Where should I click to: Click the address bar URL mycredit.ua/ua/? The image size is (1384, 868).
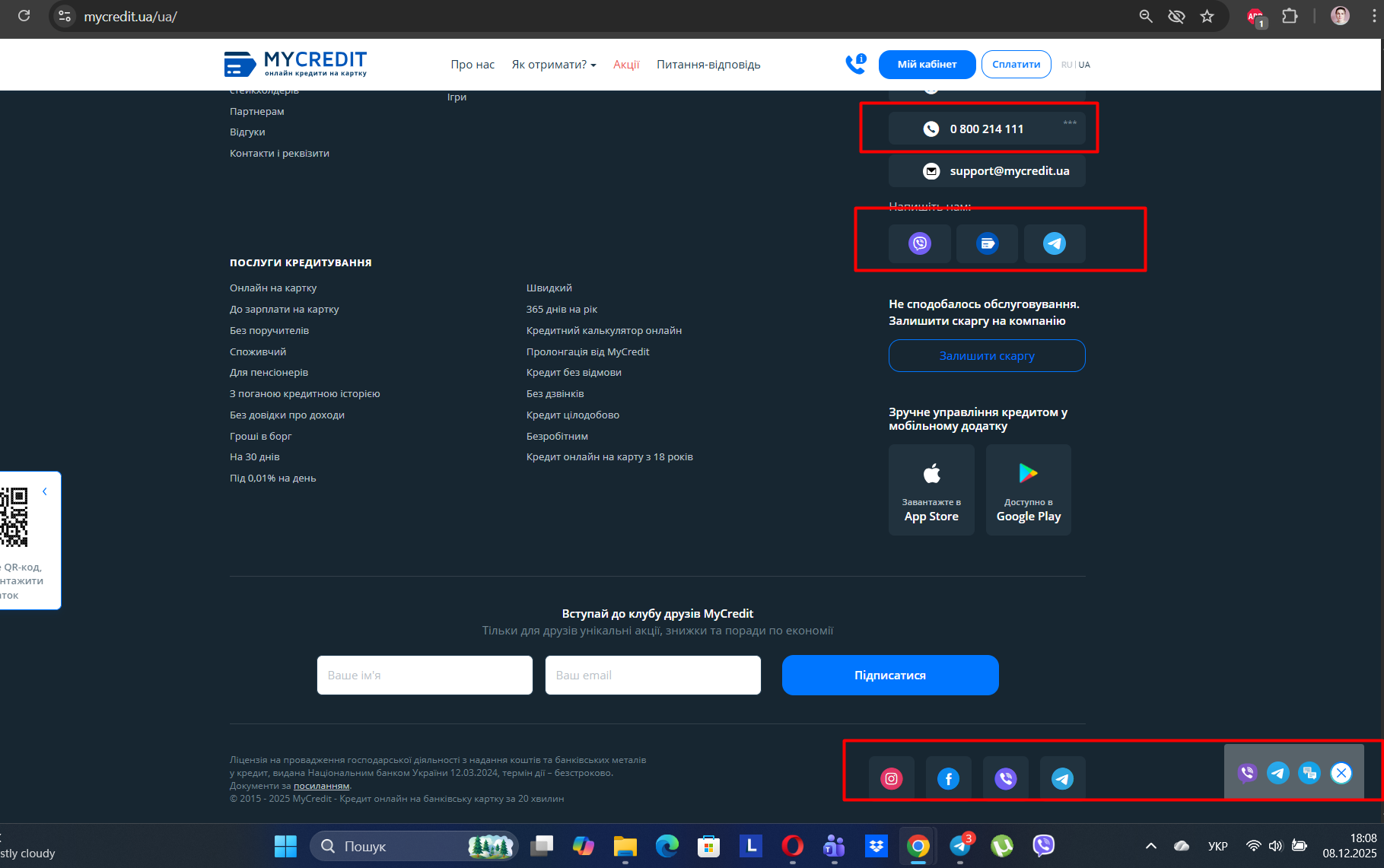[x=130, y=17]
